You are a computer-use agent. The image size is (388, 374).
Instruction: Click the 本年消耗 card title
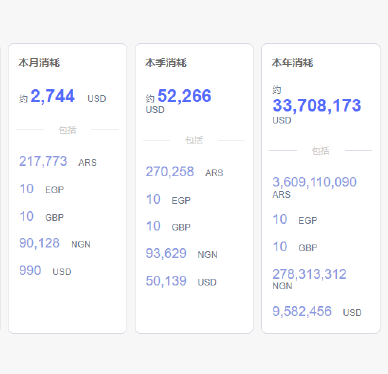(x=292, y=63)
